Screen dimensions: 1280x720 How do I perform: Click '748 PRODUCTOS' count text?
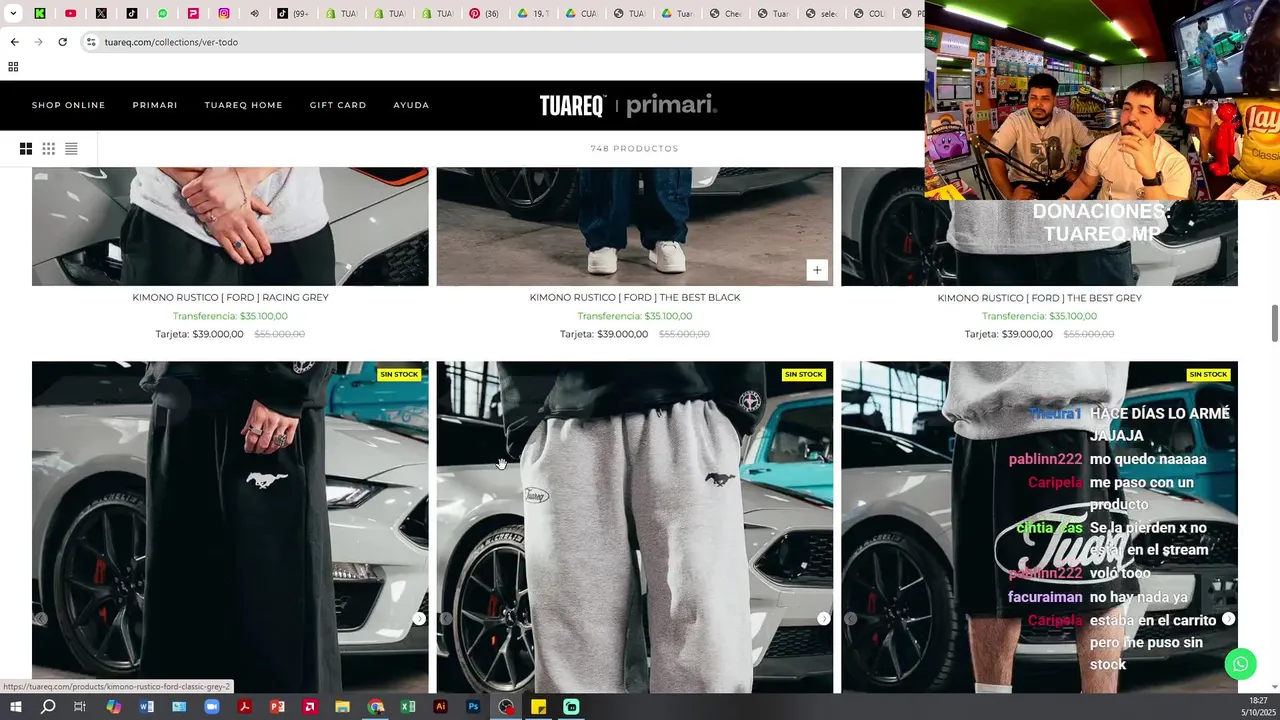634,149
